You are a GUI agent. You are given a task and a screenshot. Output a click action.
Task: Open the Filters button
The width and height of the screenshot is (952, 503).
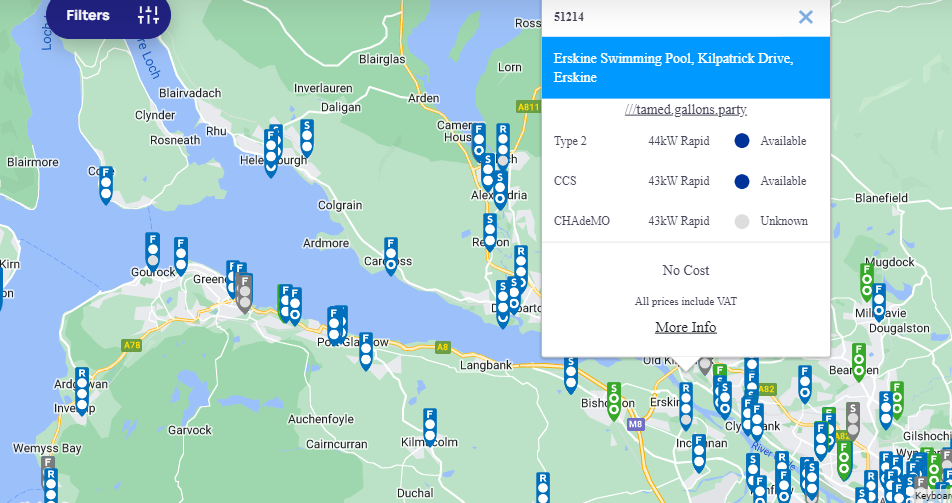point(88,15)
